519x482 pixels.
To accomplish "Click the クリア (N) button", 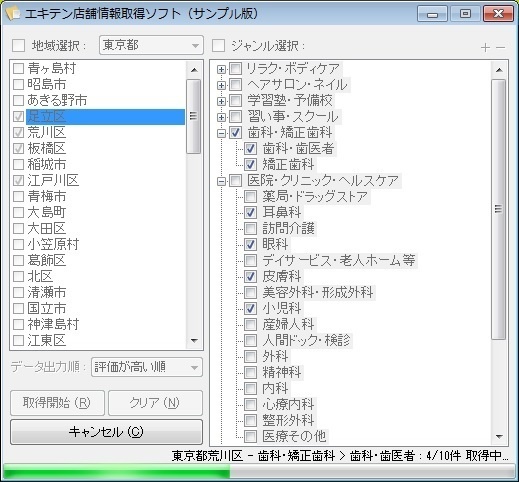I will point(155,403).
